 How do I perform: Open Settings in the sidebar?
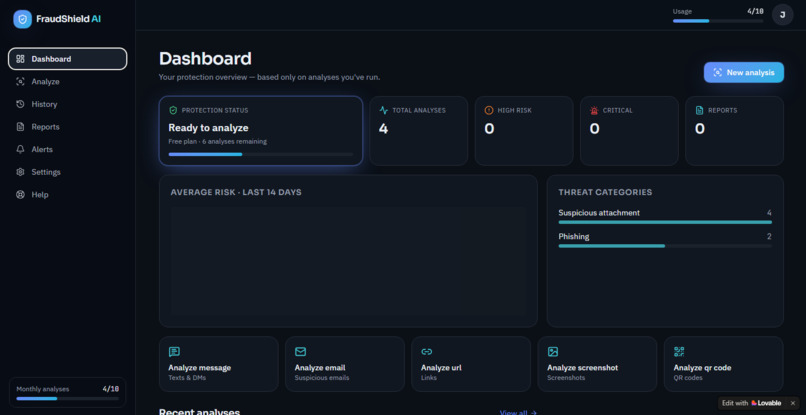pyautogui.click(x=67, y=172)
